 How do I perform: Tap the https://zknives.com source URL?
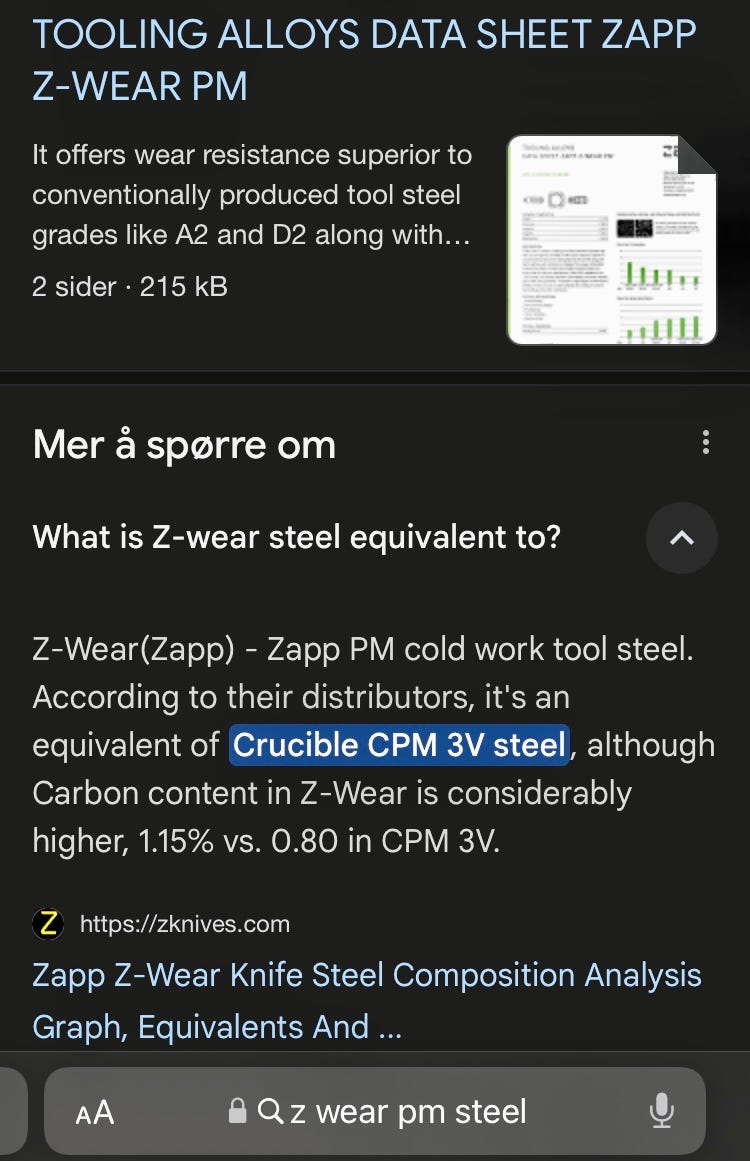tap(184, 924)
